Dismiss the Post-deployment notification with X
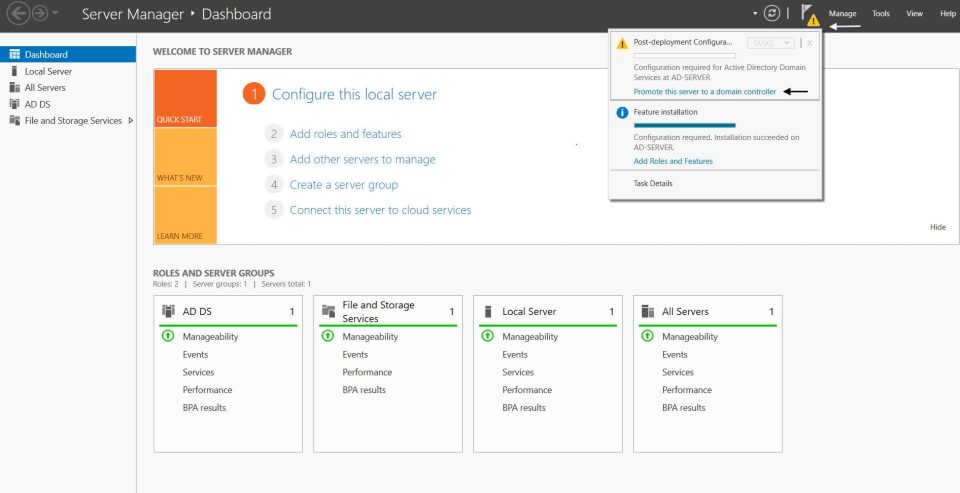Screen dimensions: 960x493 (x=809, y=43)
